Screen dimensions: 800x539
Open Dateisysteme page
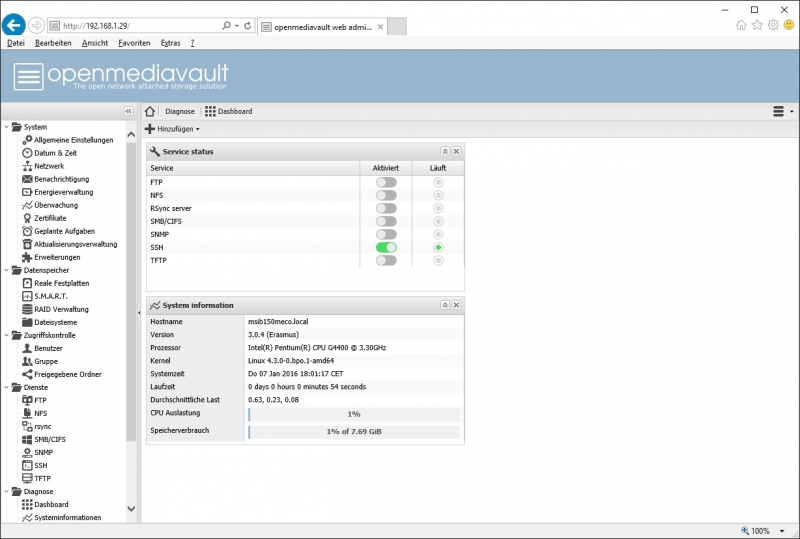pyautogui.click(x=49, y=322)
